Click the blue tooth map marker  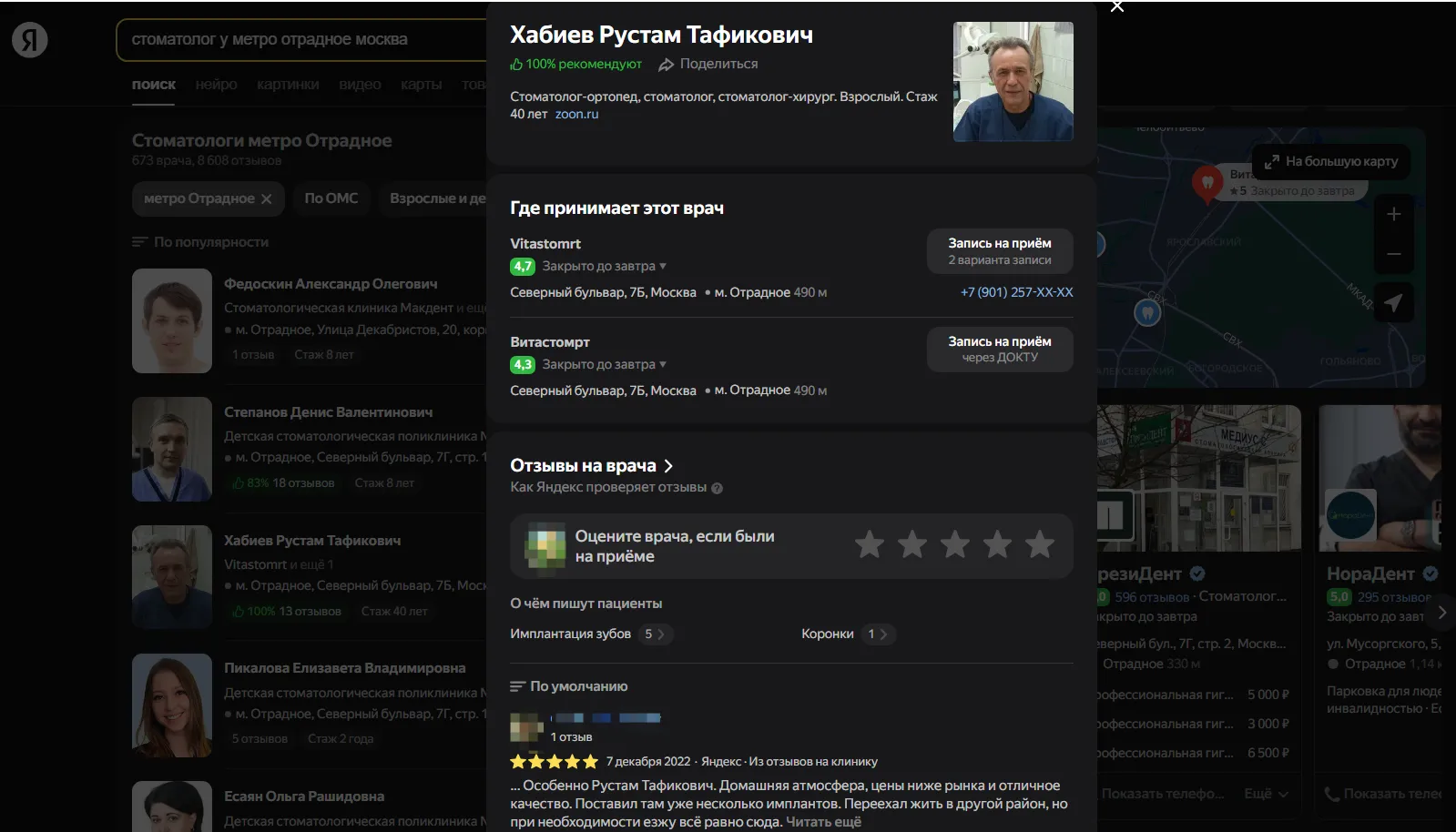pyautogui.click(x=1147, y=314)
